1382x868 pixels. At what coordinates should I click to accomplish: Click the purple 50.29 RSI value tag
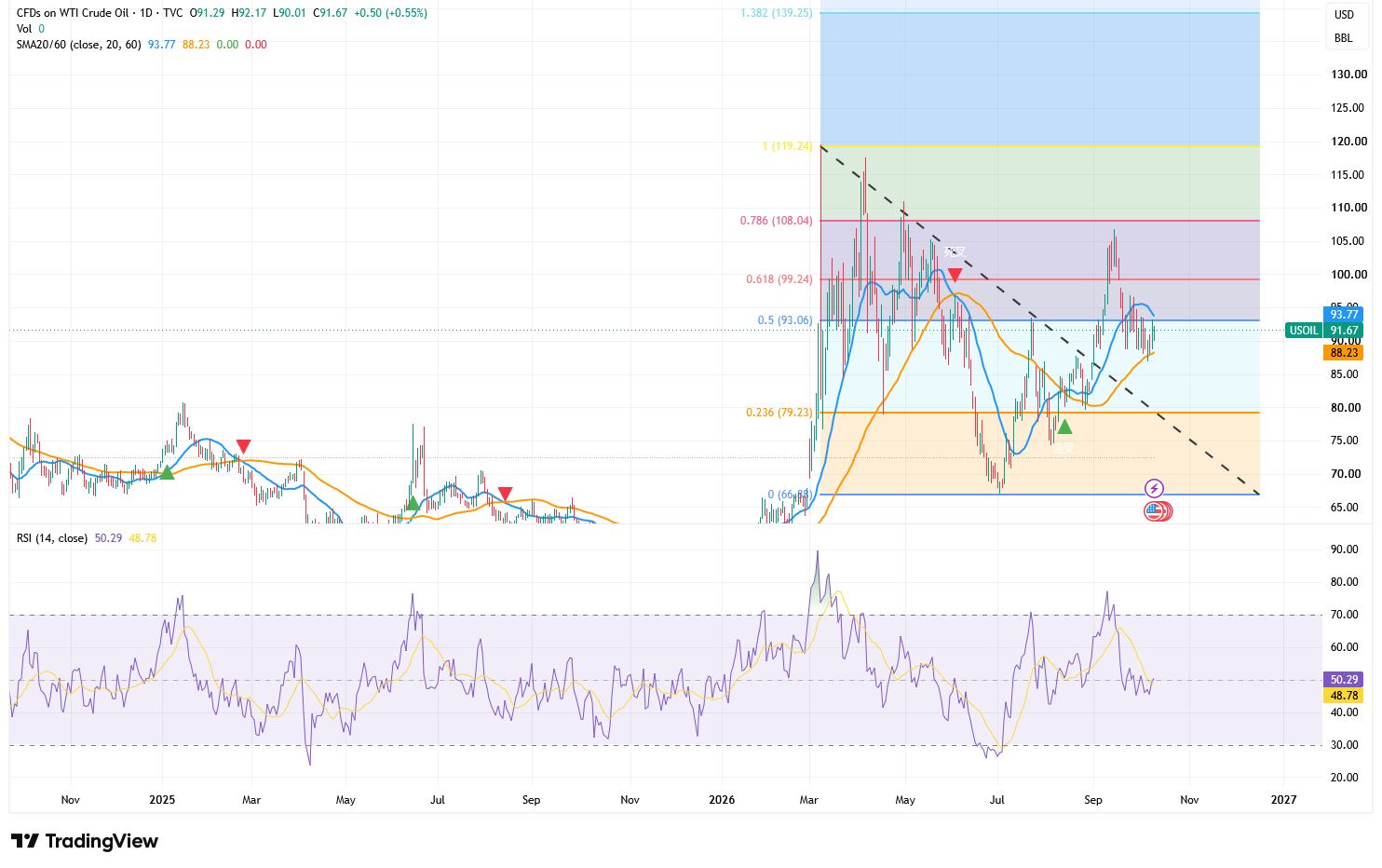pyautogui.click(x=1343, y=681)
